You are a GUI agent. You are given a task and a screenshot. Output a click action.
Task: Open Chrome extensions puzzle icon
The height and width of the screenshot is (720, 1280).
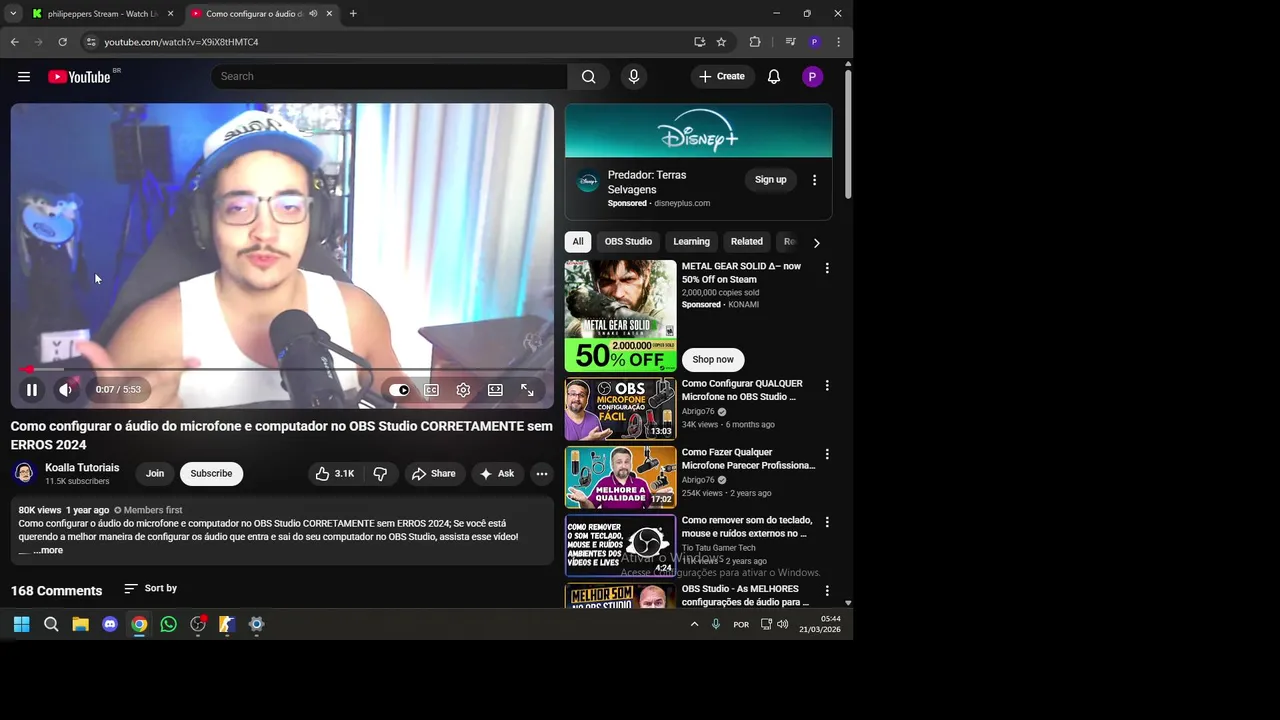(x=755, y=42)
